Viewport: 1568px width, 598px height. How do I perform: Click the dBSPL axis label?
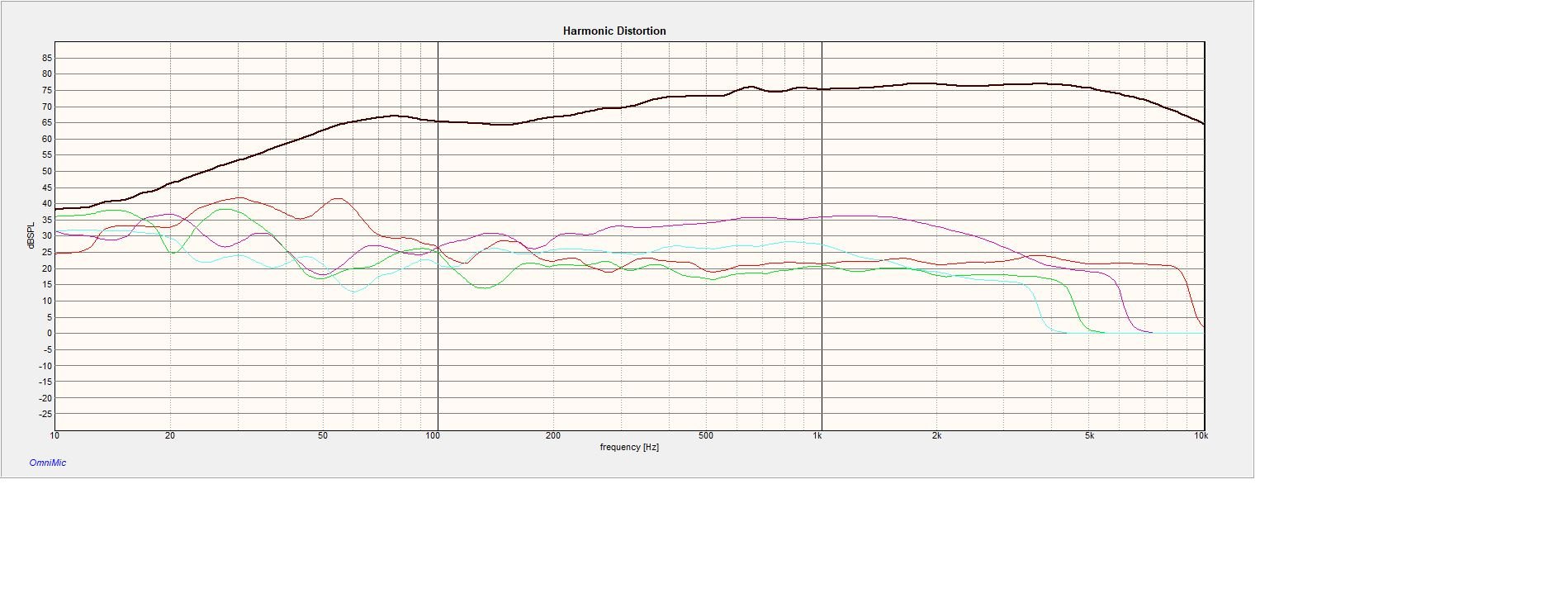pyautogui.click(x=31, y=235)
